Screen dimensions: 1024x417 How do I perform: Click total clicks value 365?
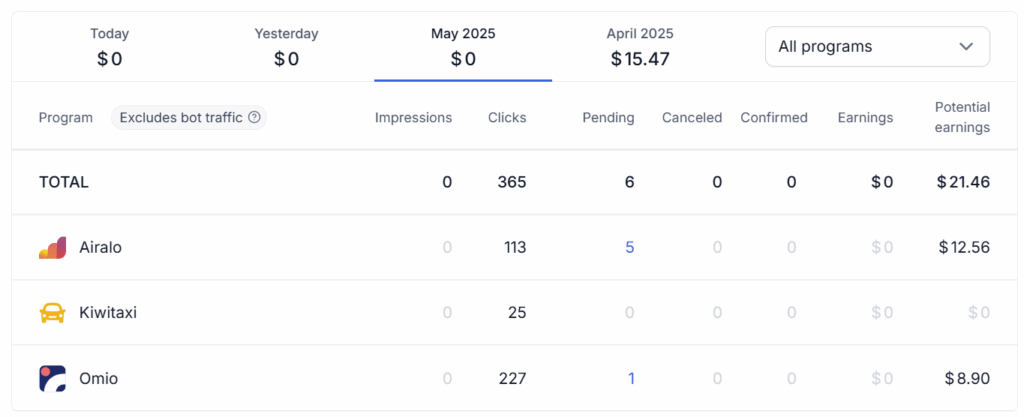coord(511,182)
